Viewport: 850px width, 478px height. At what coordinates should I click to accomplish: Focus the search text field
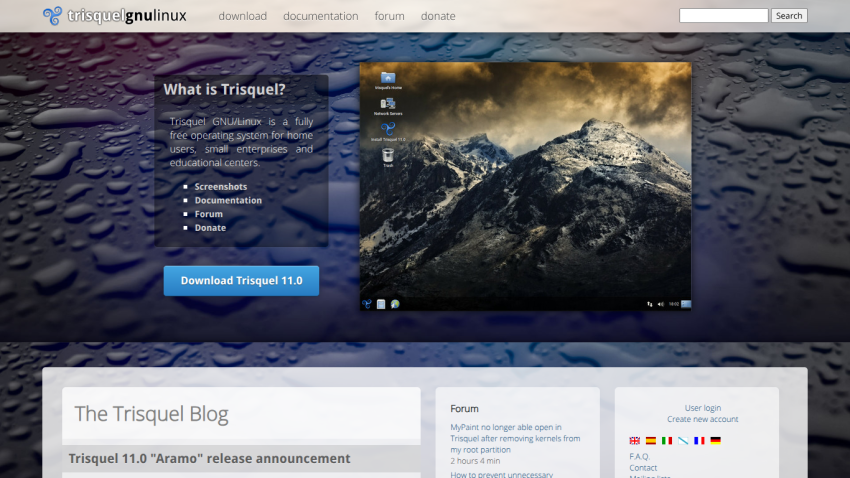pyautogui.click(x=724, y=16)
